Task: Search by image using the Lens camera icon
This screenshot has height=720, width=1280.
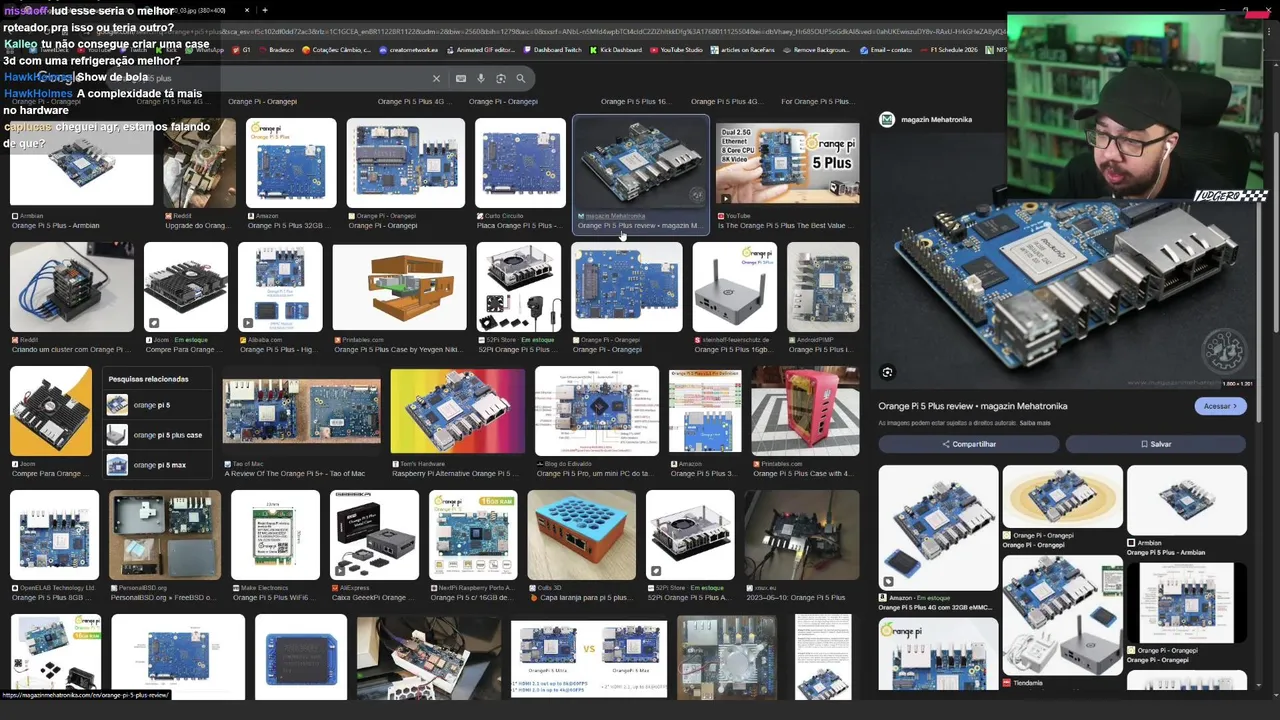Action: (501, 78)
